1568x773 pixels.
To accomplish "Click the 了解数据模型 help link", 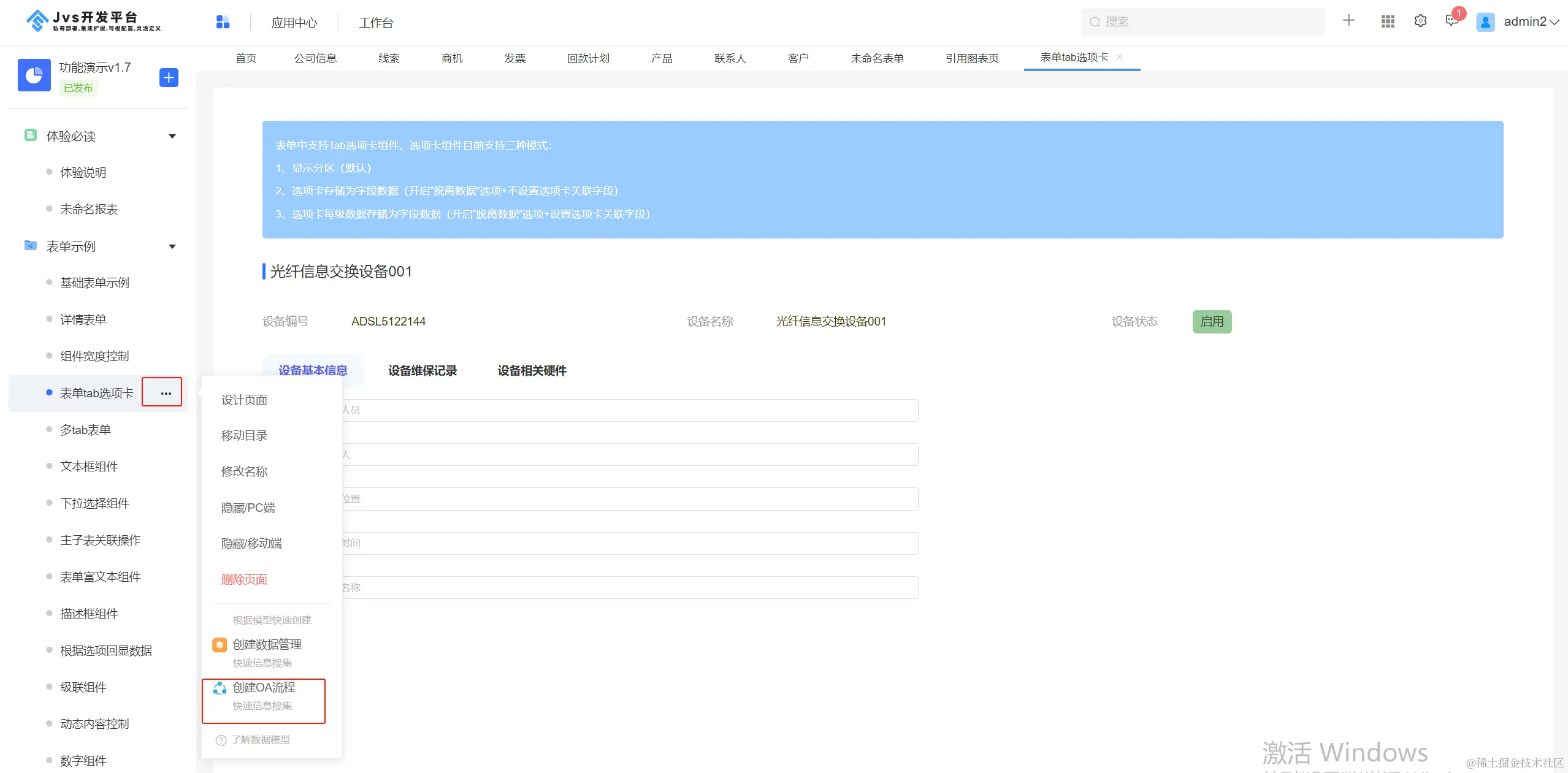I will coord(259,740).
